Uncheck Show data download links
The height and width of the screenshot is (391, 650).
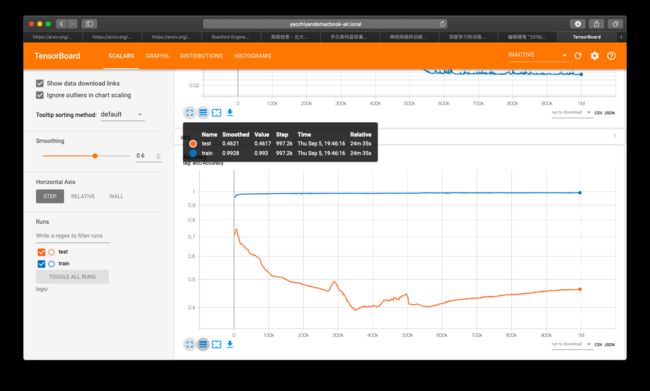point(40,83)
